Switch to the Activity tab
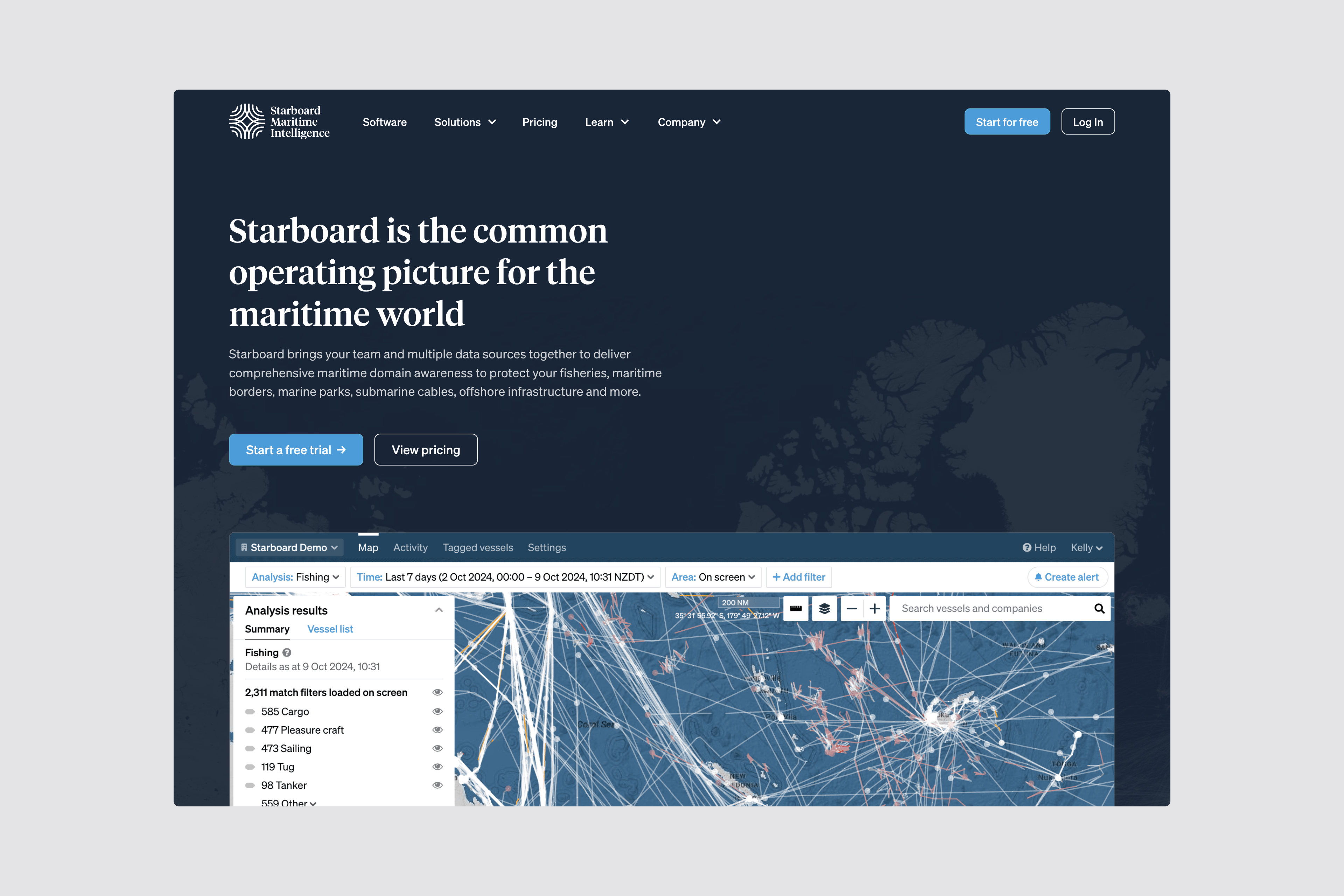This screenshot has height=896, width=1344. click(x=410, y=547)
